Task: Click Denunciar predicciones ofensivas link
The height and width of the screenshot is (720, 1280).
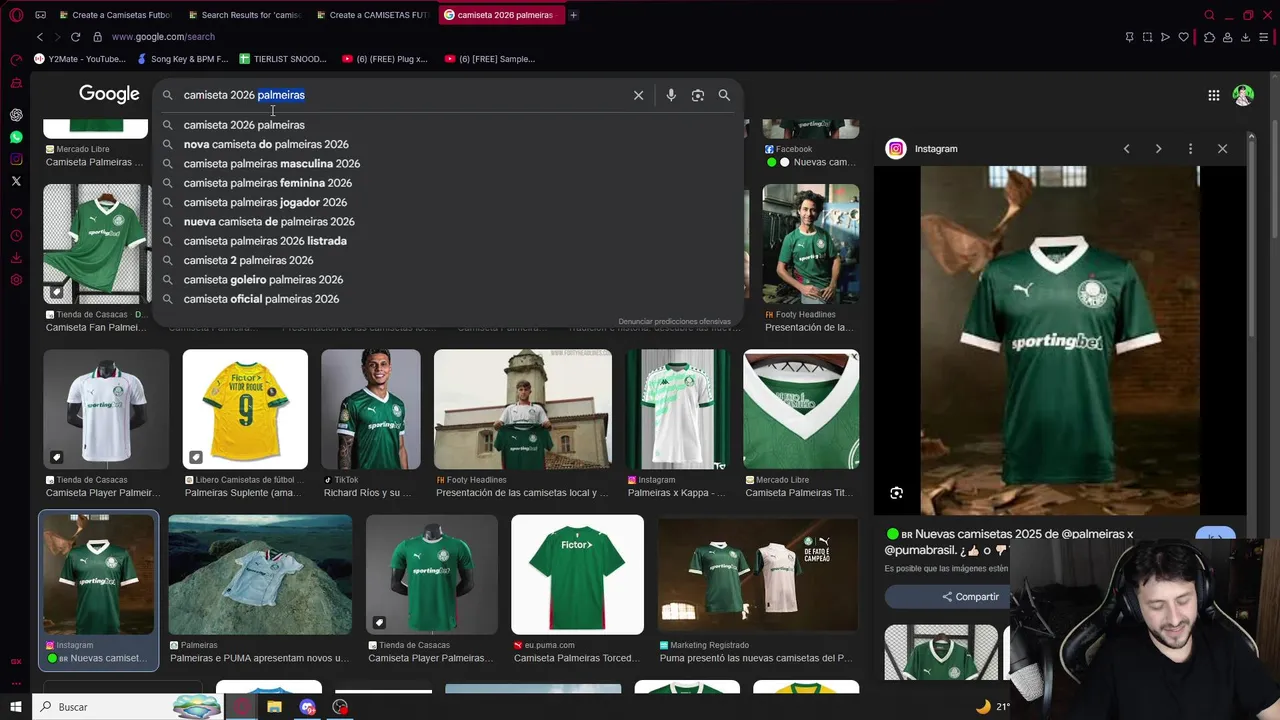Action: point(674,322)
